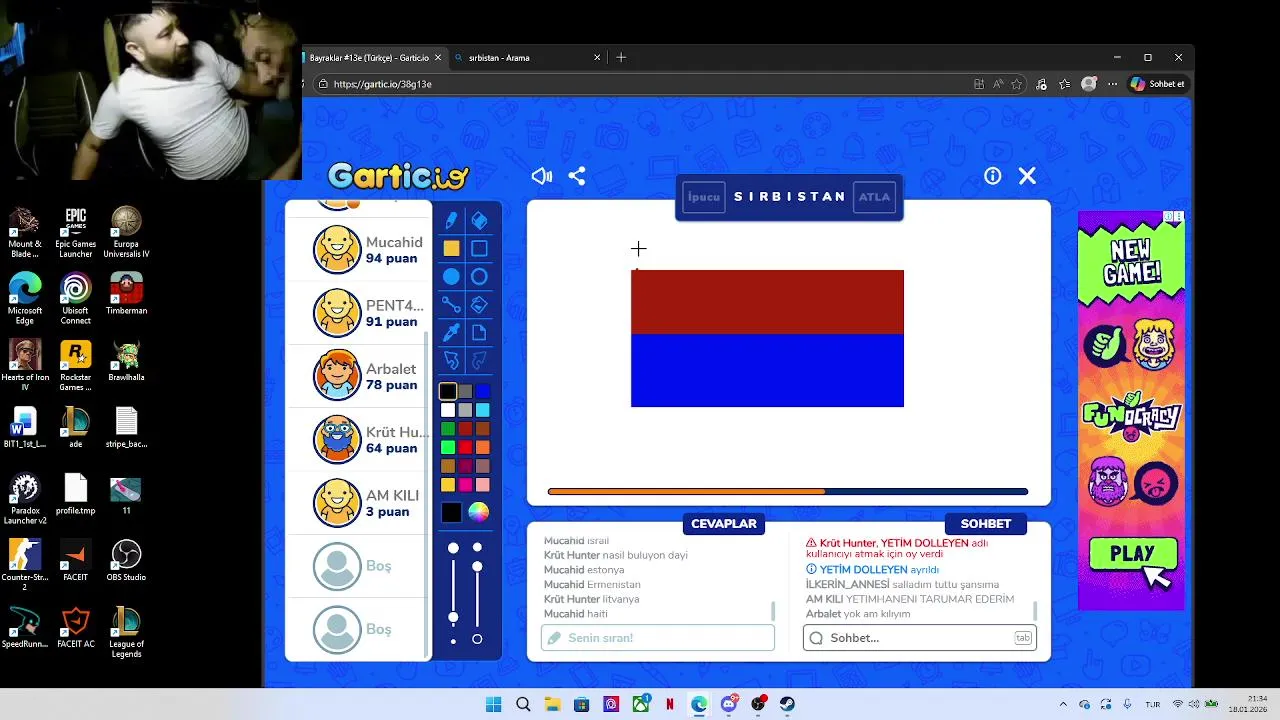Open the share room icon

(577, 176)
